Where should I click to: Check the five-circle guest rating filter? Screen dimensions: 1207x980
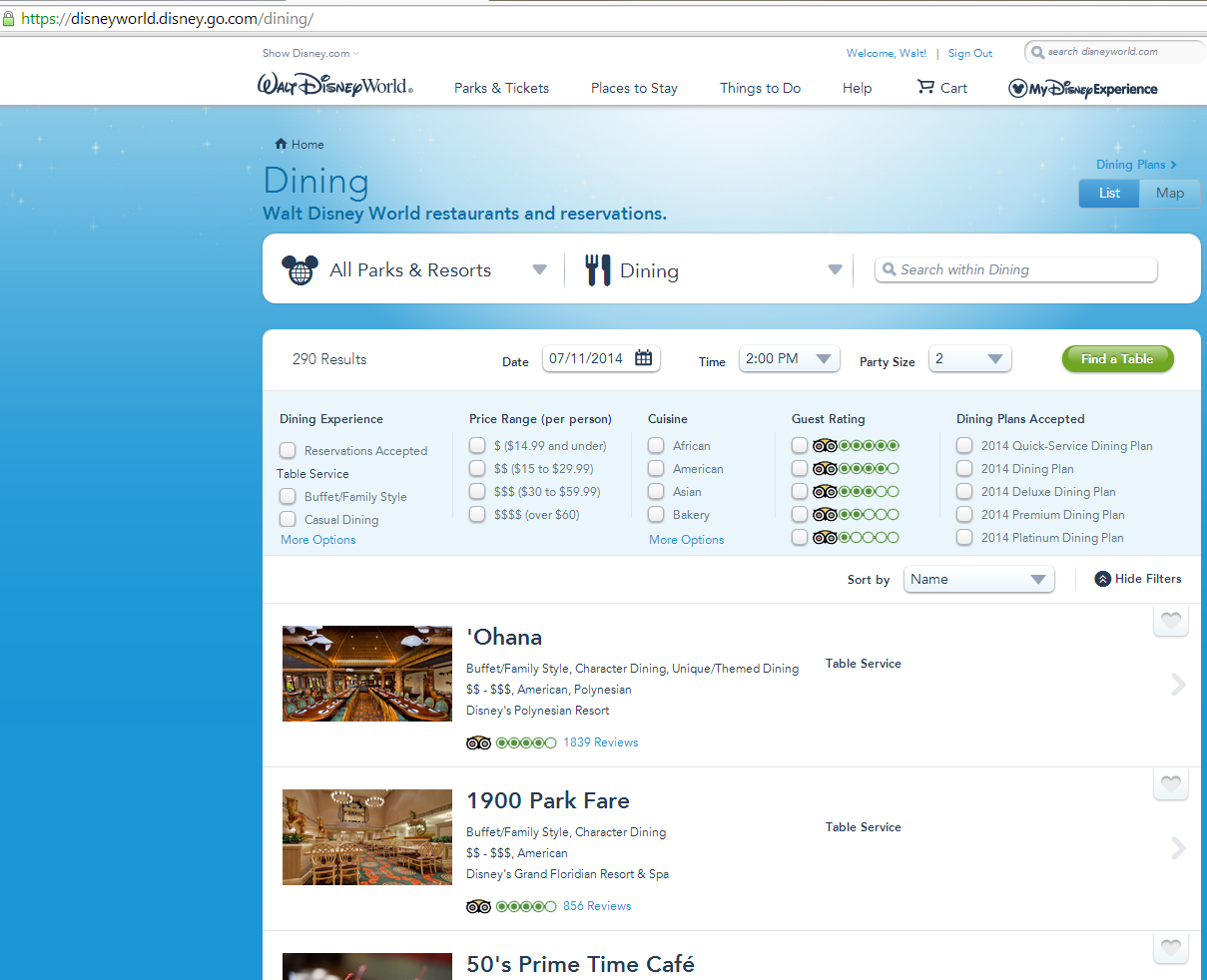pyautogui.click(x=800, y=445)
